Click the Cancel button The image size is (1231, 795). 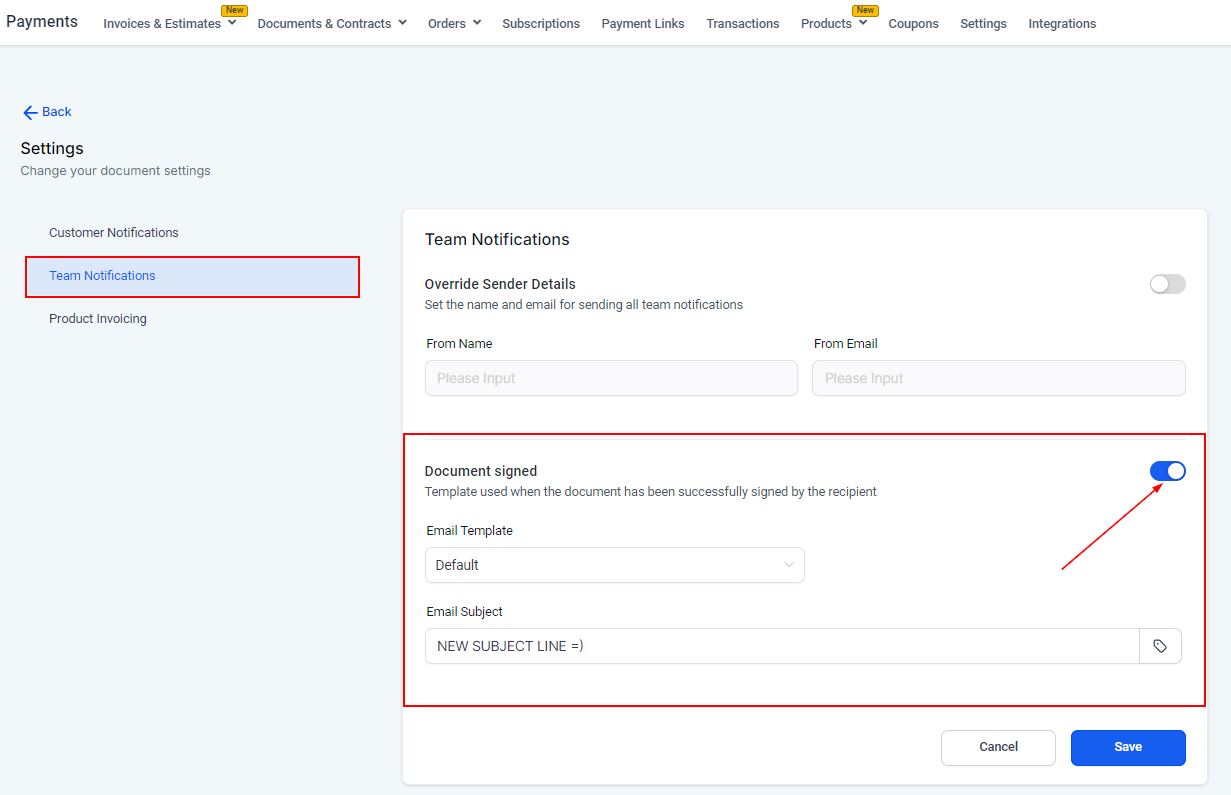point(998,747)
